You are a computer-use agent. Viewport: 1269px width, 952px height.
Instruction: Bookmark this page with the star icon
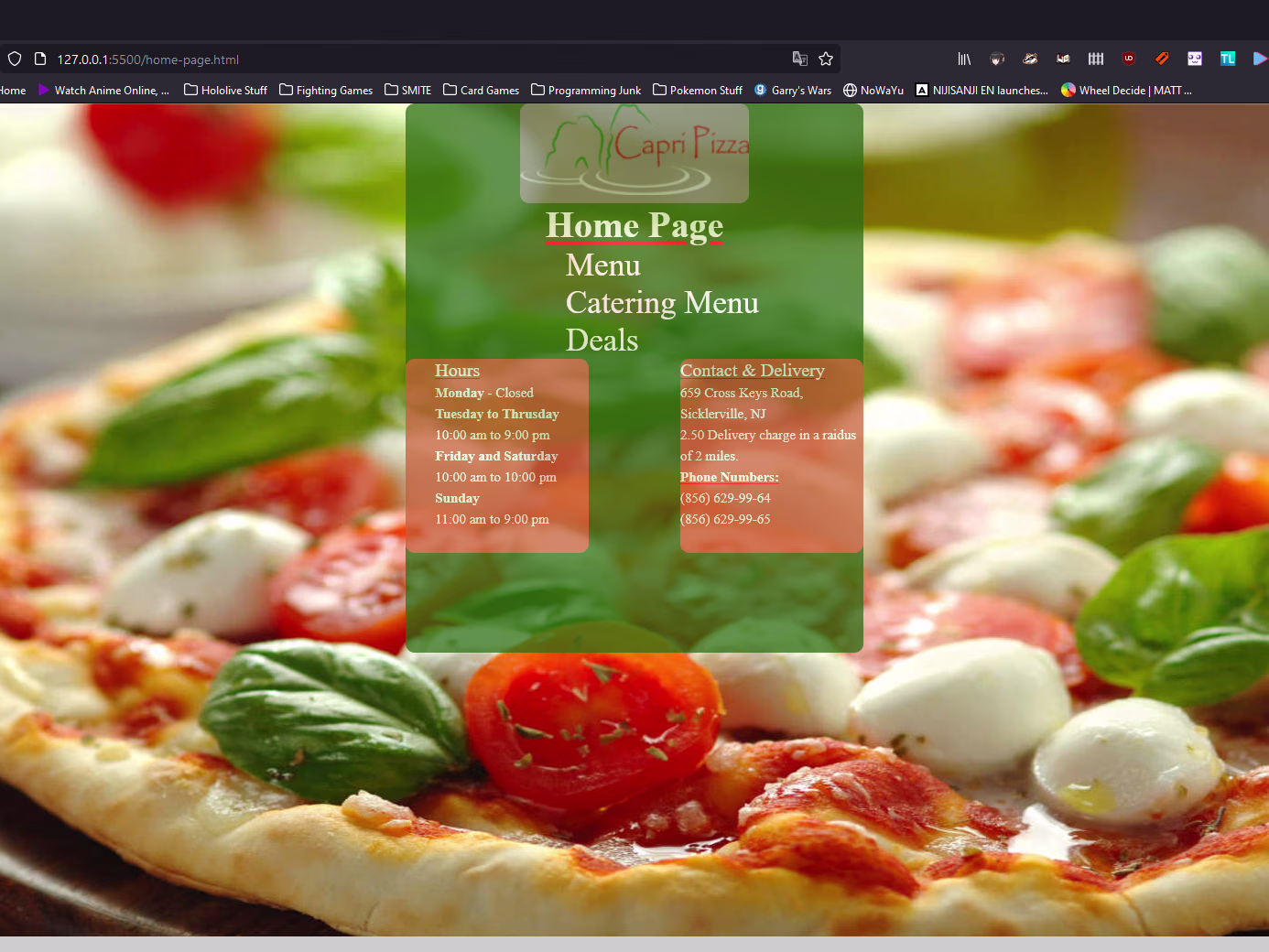(x=826, y=59)
